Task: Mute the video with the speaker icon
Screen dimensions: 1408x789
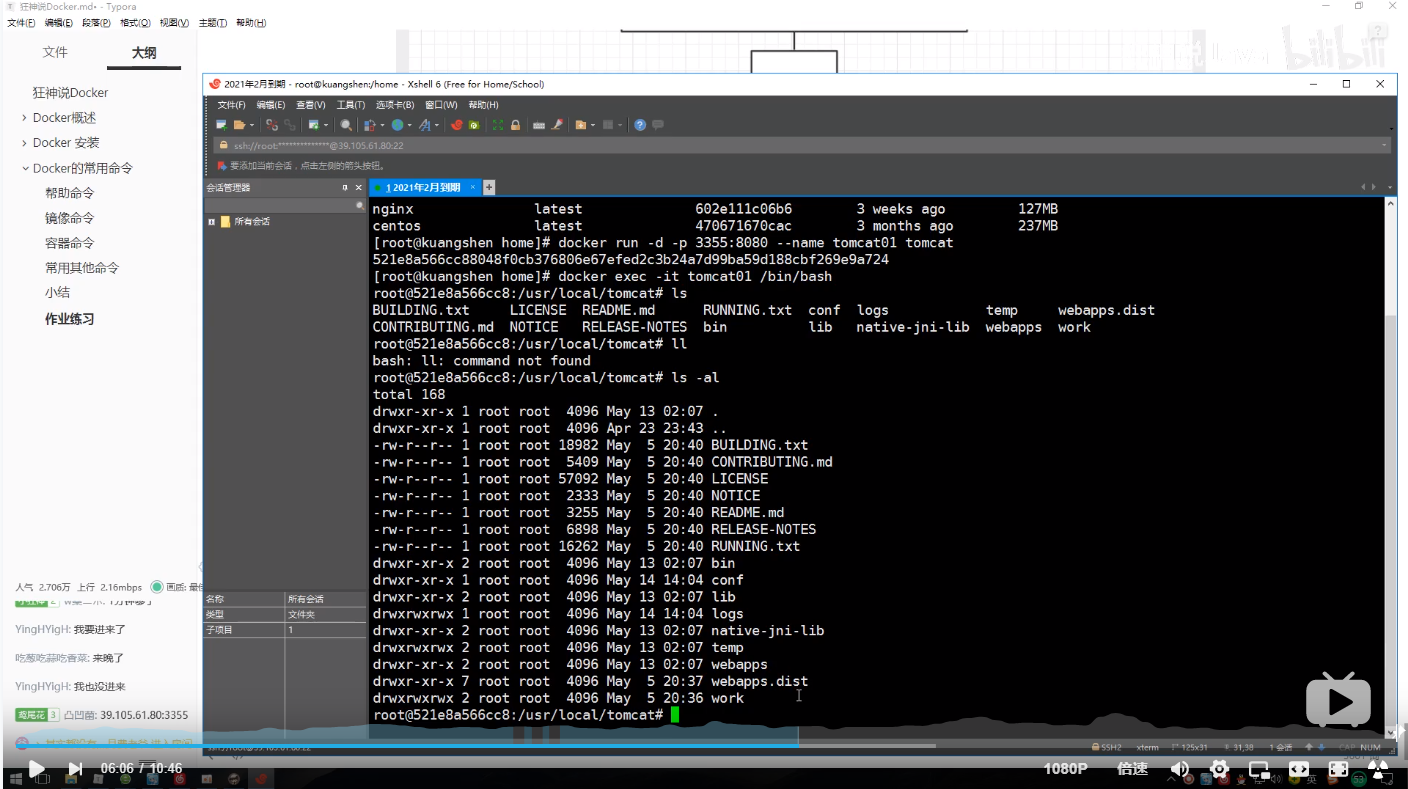Action: (1180, 768)
